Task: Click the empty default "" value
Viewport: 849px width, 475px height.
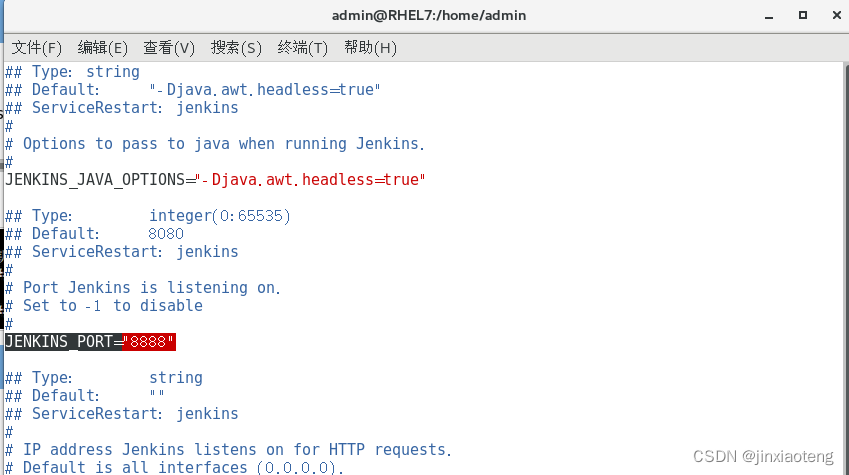Action: 157,395
